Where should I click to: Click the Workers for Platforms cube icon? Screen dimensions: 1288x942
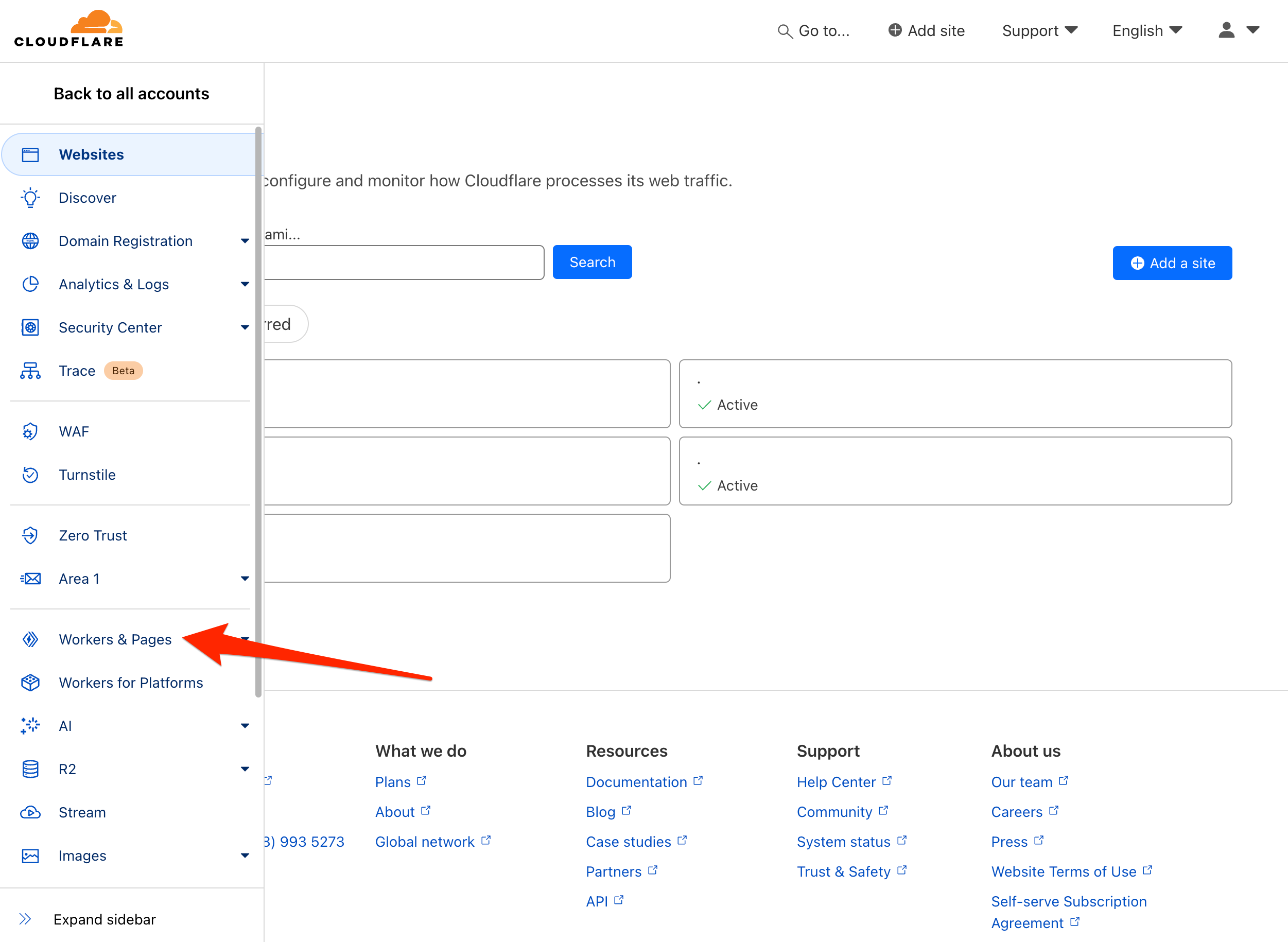point(30,683)
